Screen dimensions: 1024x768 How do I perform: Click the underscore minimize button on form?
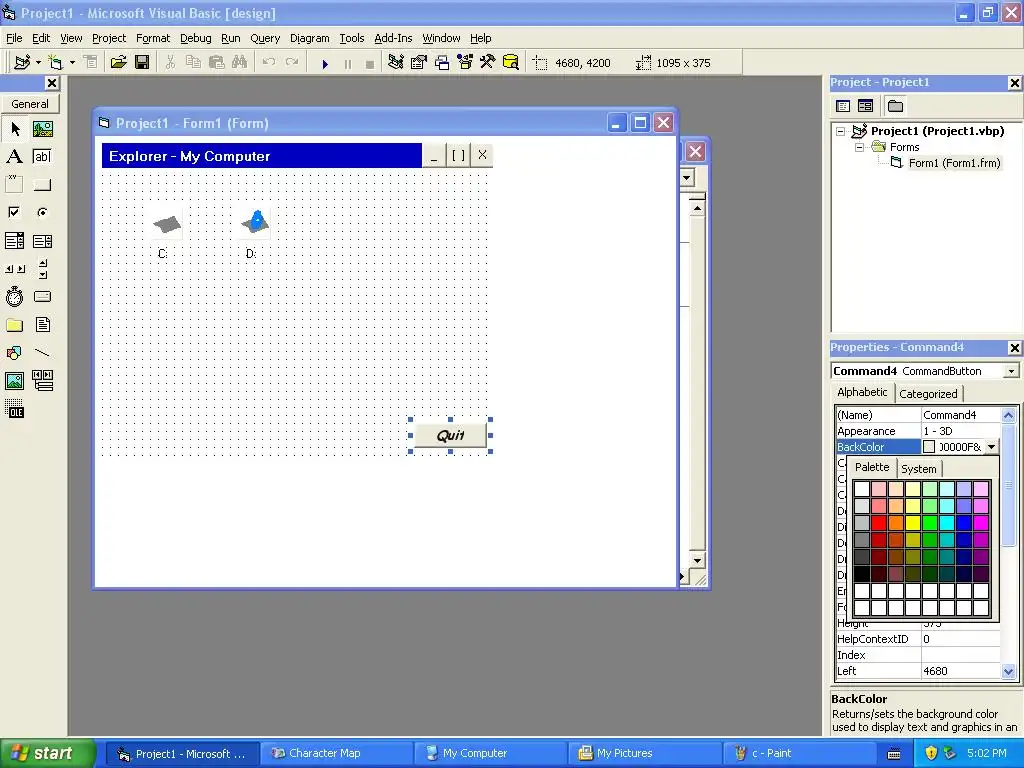point(434,155)
